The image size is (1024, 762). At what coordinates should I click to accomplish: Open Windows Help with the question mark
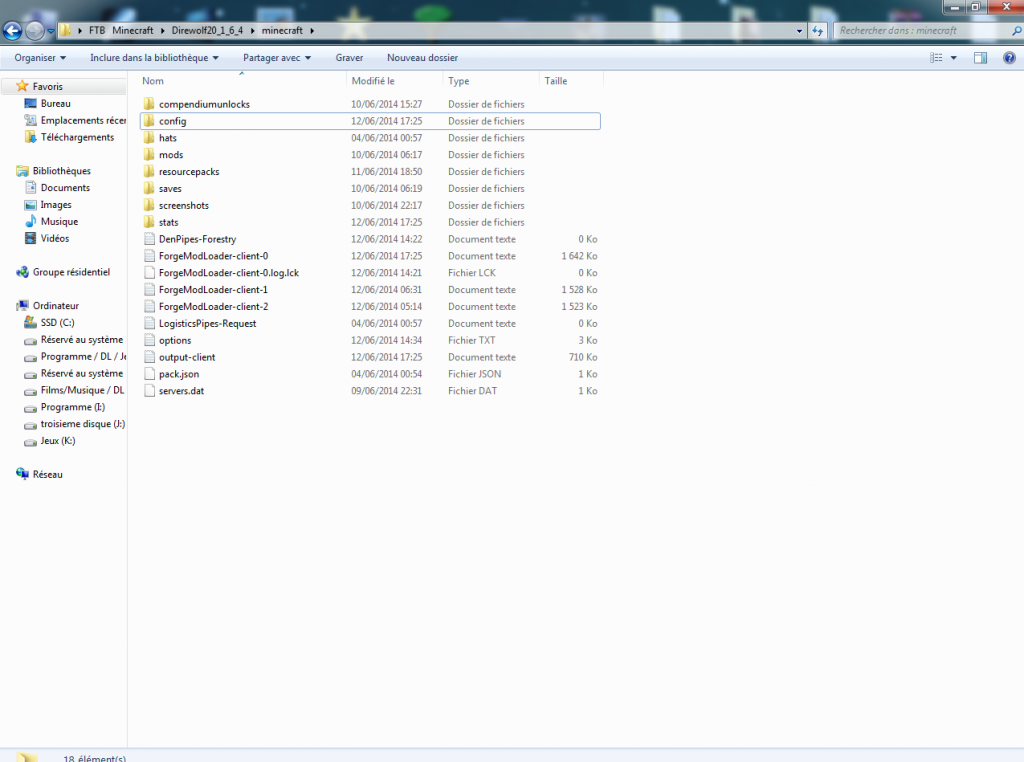[1009, 57]
